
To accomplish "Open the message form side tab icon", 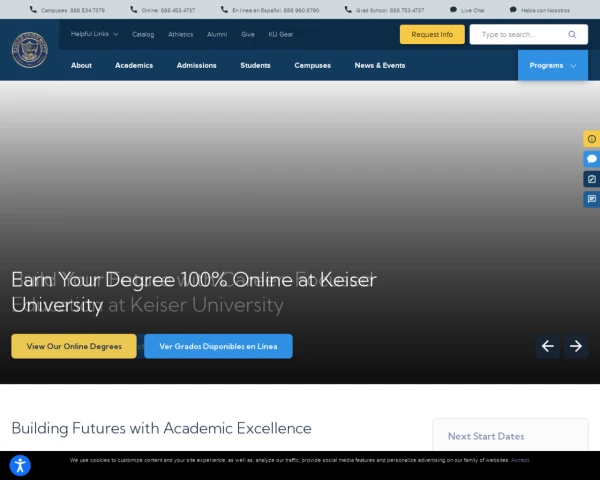I will pyautogui.click(x=592, y=199).
